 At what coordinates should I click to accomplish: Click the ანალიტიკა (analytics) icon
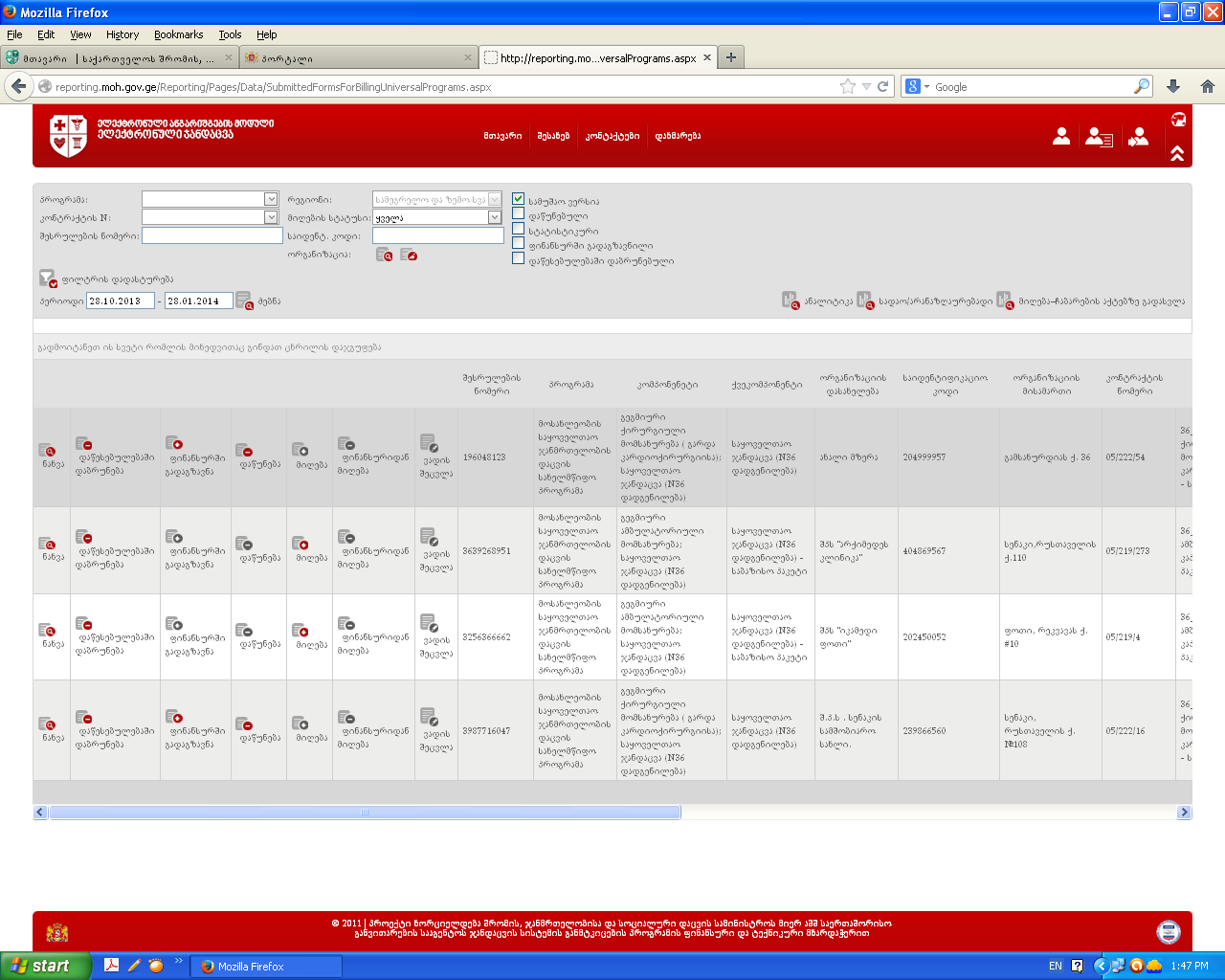tap(790, 301)
